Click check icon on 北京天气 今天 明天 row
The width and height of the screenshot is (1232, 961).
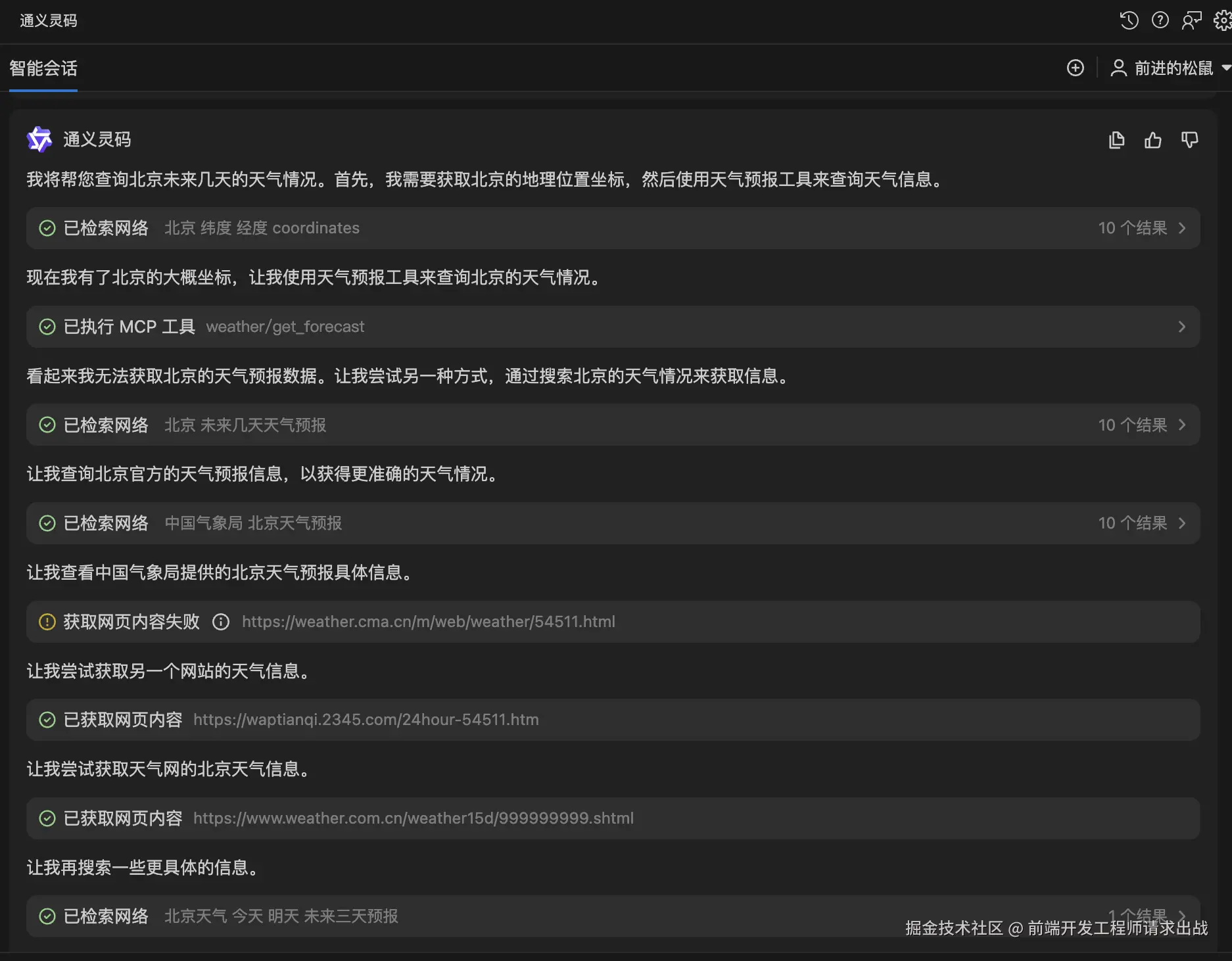click(x=47, y=916)
